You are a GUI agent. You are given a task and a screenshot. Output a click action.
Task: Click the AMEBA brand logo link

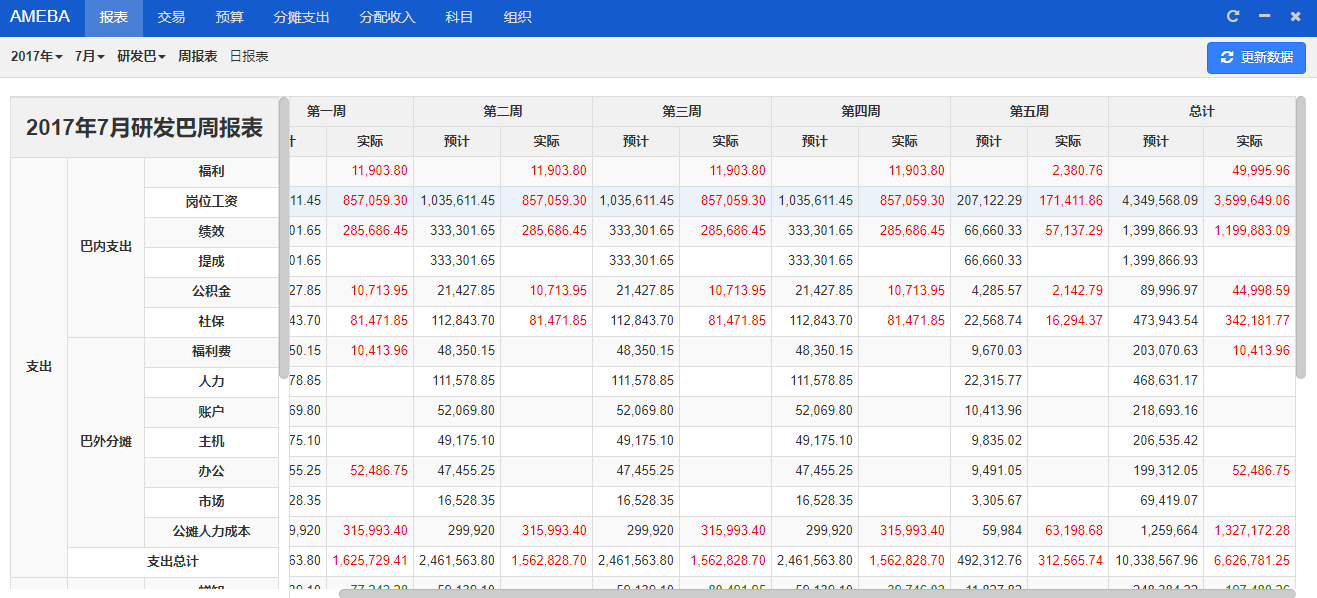tap(40, 18)
